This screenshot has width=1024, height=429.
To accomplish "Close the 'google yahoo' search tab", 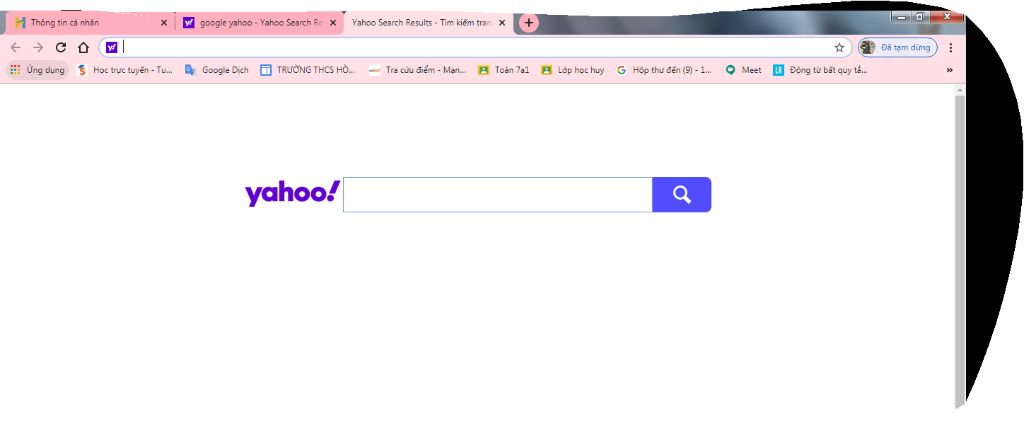I will point(332,23).
